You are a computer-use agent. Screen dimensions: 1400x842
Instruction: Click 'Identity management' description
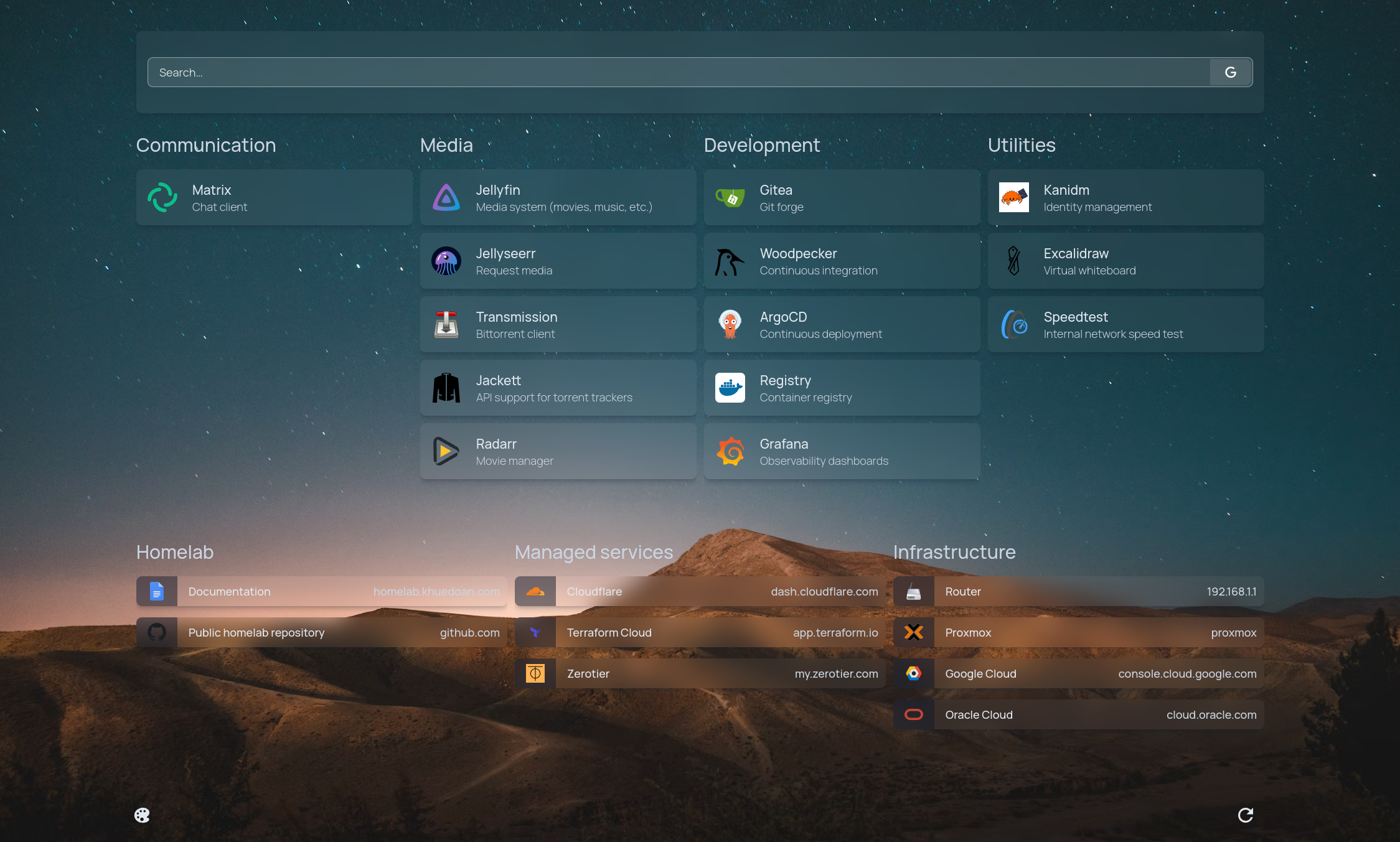coord(1097,207)
